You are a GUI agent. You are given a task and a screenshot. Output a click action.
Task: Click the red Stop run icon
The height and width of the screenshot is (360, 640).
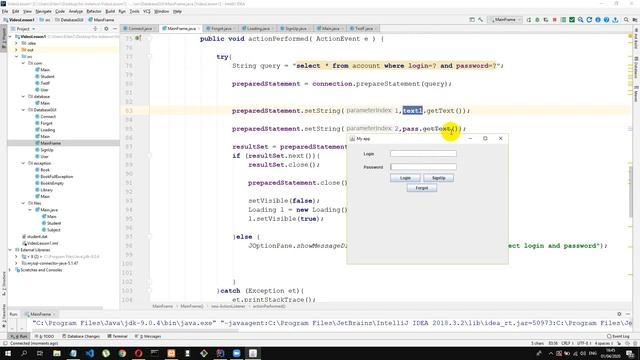pos(554,20)
